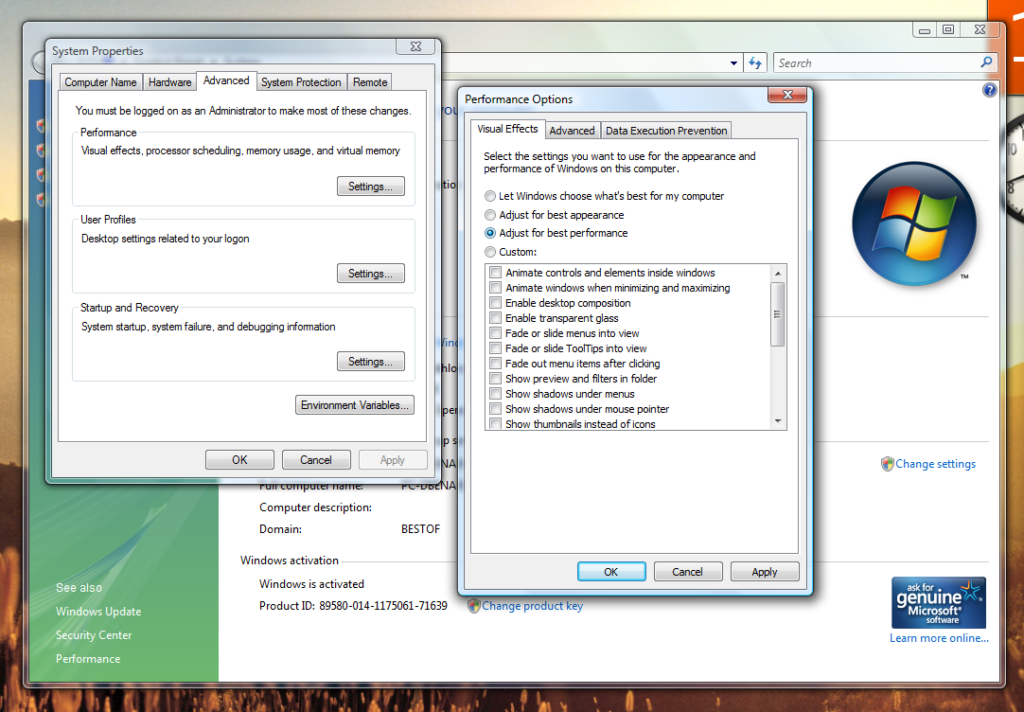Click the Product ID 89580-014-1175061-71639 text
This screenshot has width=1024, height=712.
(x=353, y=606)
